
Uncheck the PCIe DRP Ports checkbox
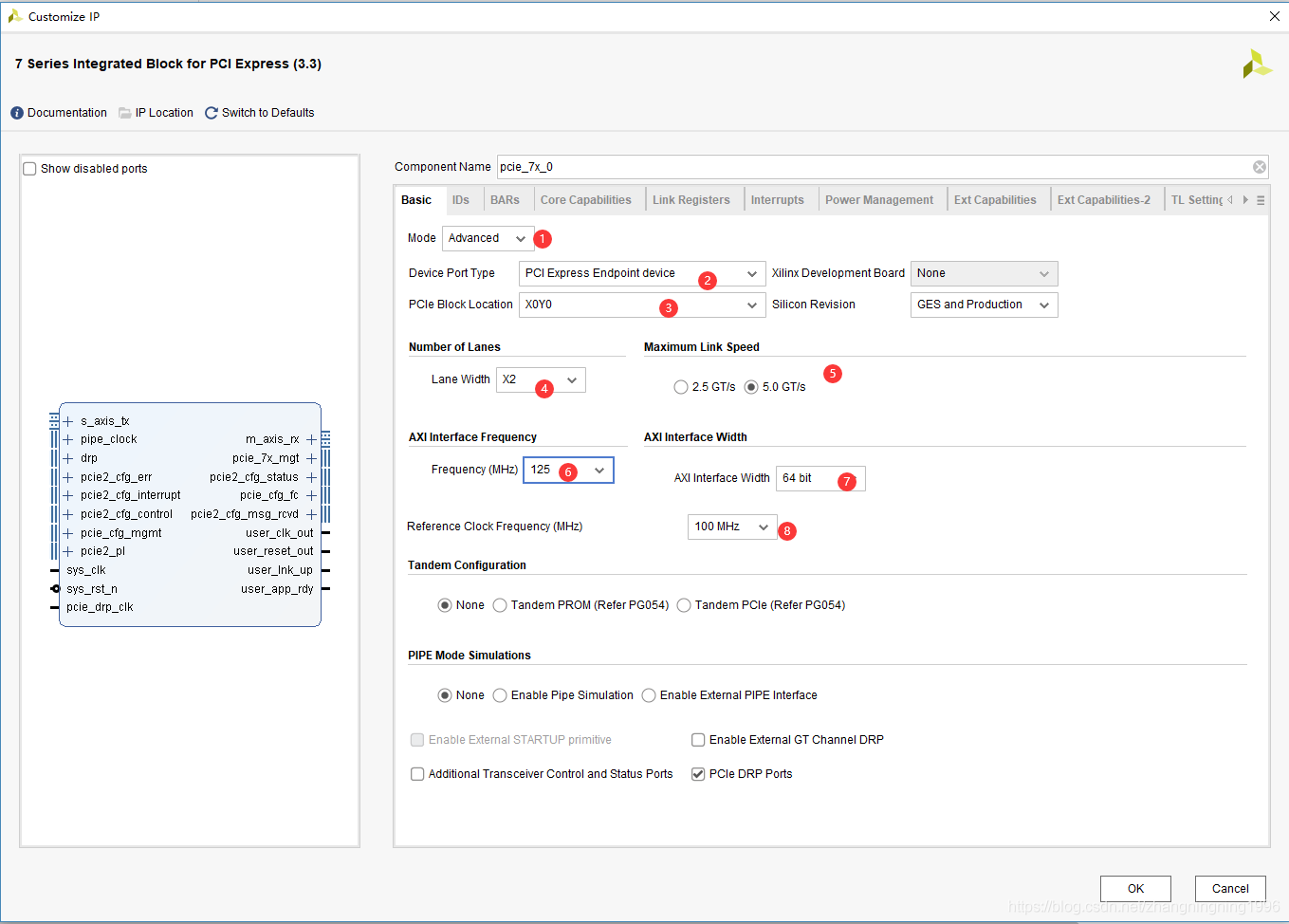coord(698,774)
